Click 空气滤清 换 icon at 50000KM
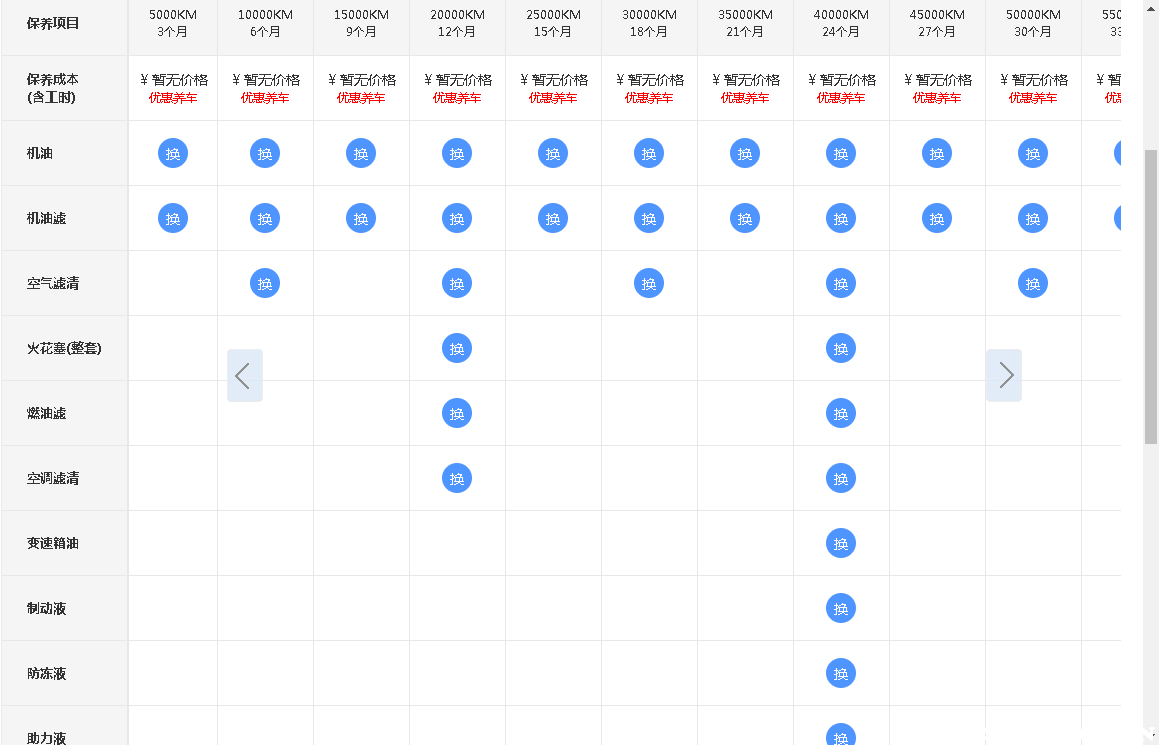 [1033, 283]
